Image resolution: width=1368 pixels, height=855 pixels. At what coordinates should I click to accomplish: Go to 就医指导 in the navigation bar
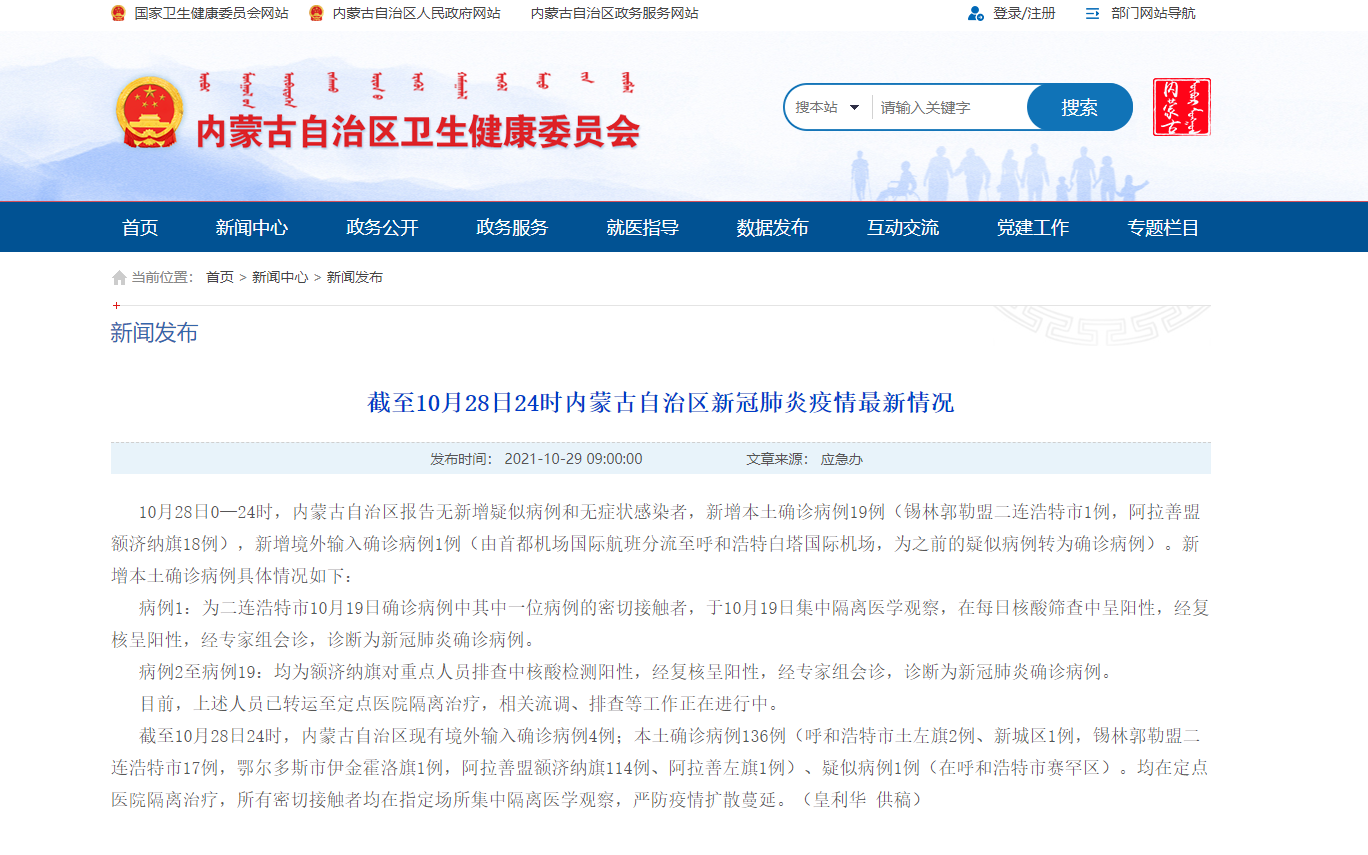click(642, 228)
